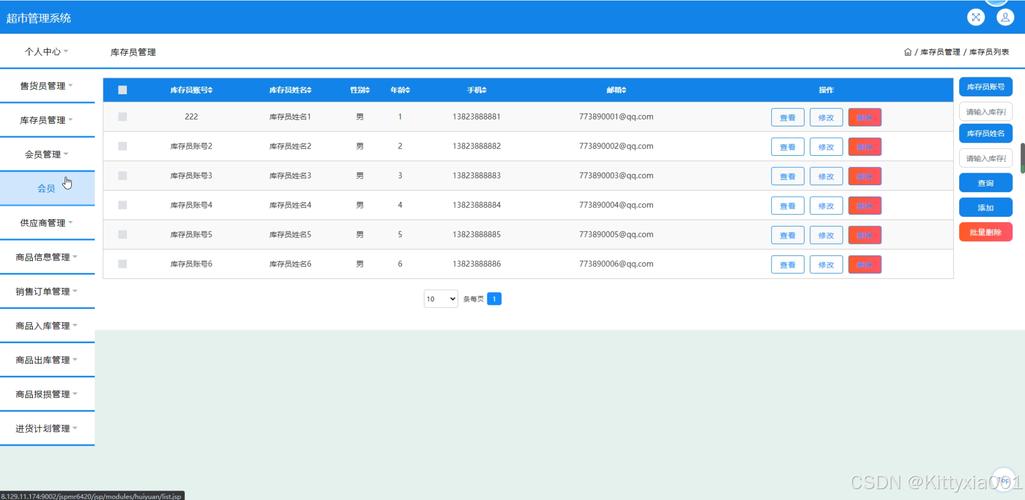The width and height of the screenshot is (1025, 500).
Task: Click phone cell 13823888885
Action: coord(477,235)
